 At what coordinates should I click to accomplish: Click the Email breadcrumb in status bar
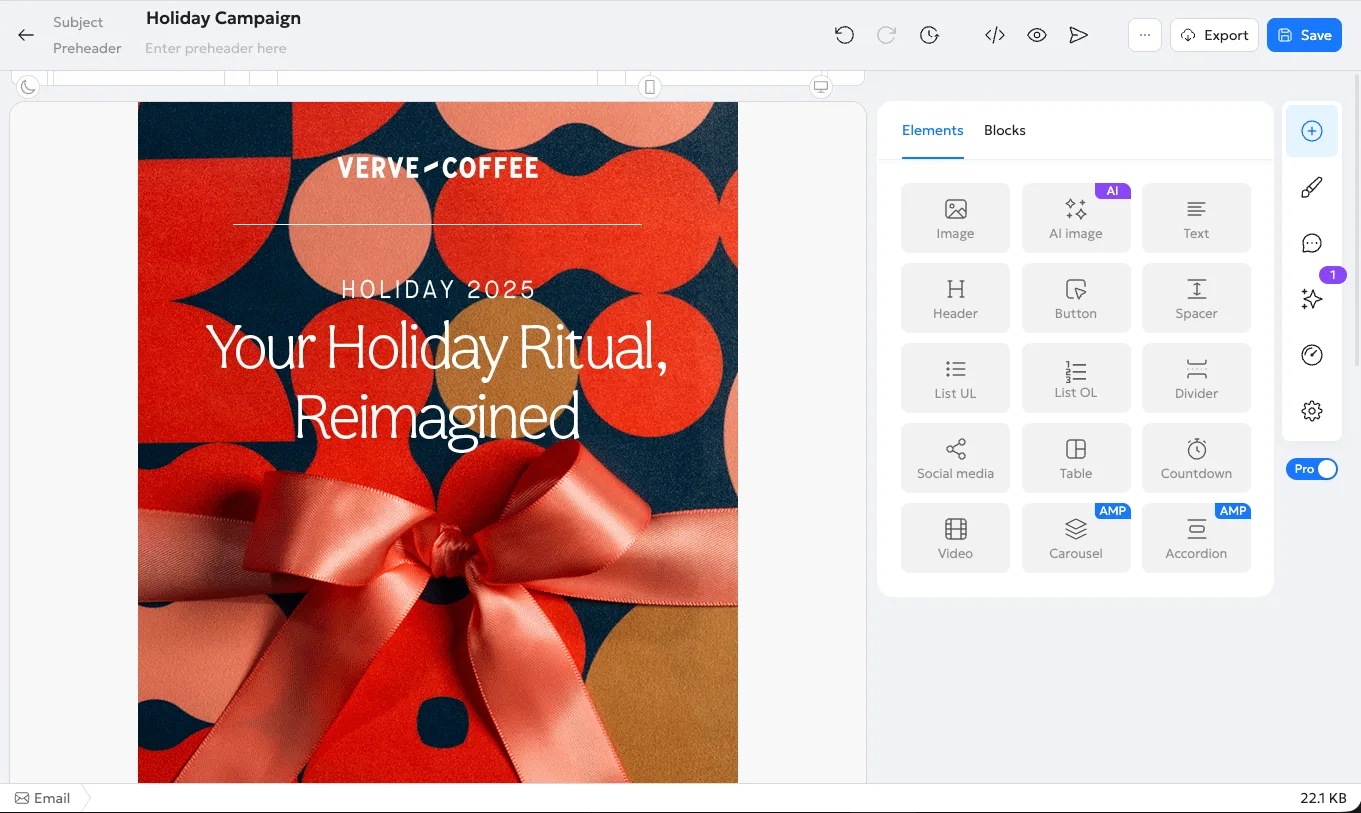click(x=43, y=798)
